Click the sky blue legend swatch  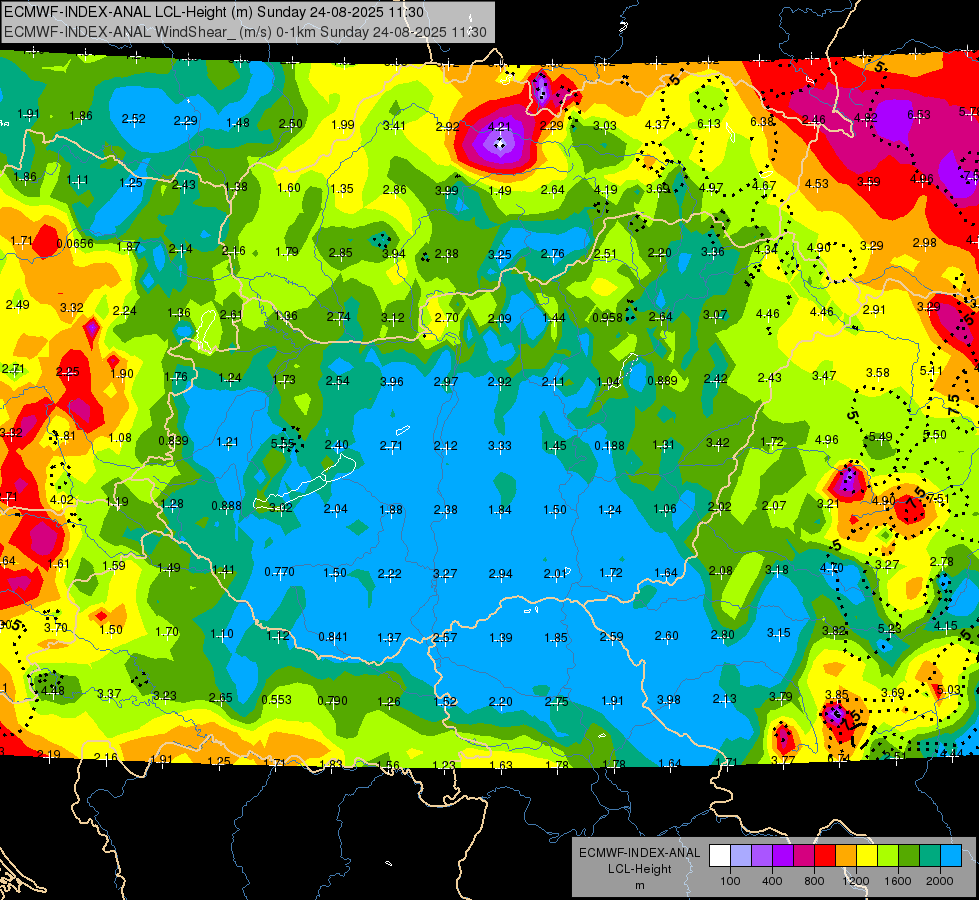[951, 856]
